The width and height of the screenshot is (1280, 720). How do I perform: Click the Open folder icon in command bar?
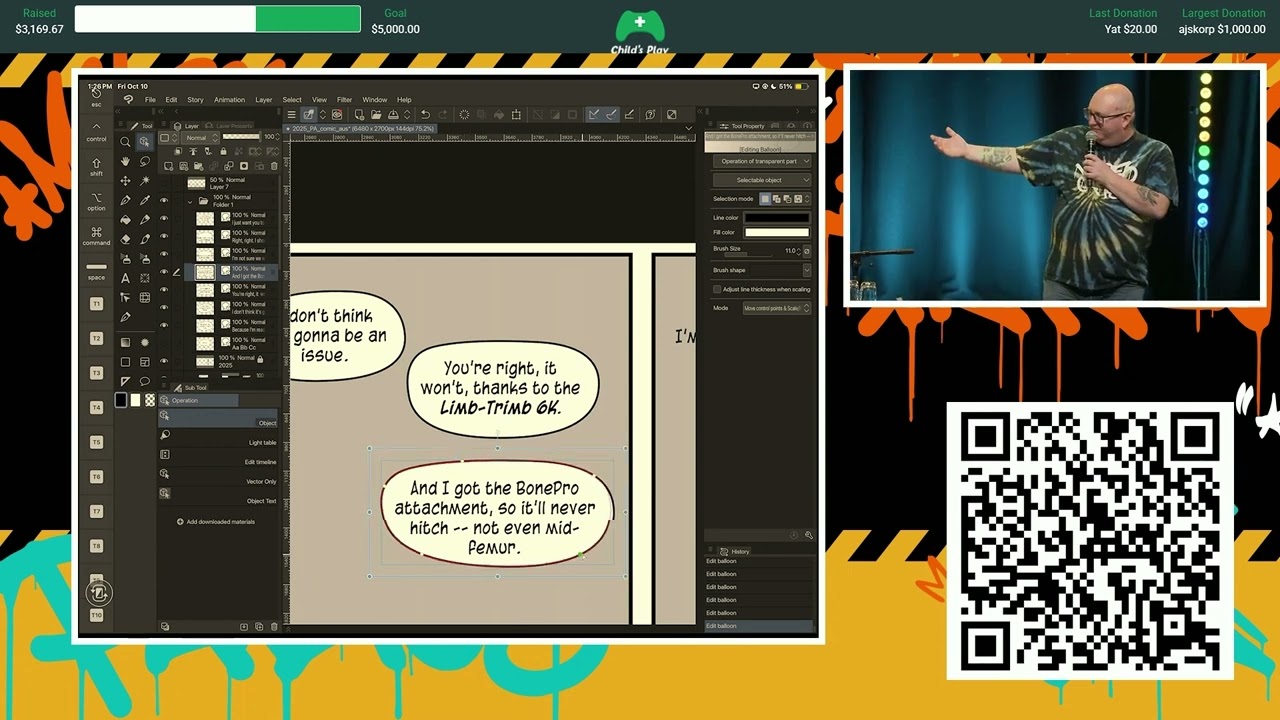(376, 115)
